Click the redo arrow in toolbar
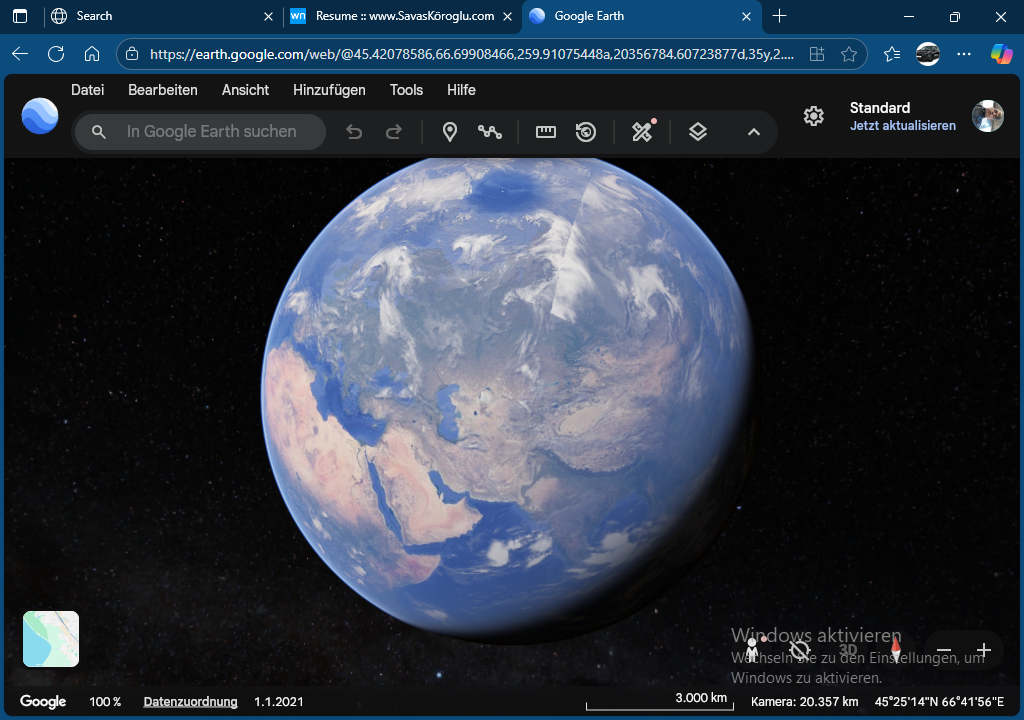Screen dimensions: 1024x720 pyautogui.click(x=394, y=132)
